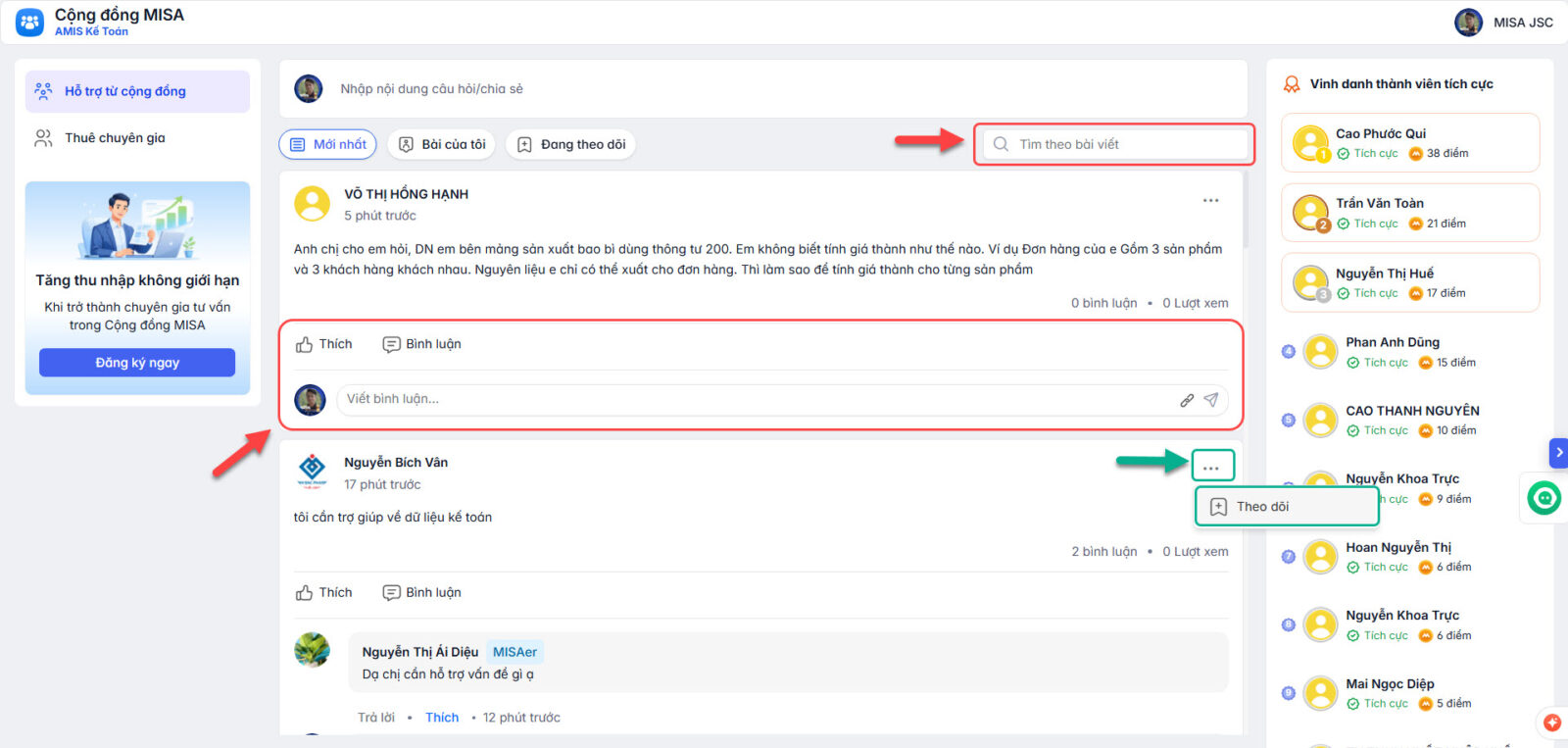Click Mai Ngọc Diệp's avatar
This screenshot has width=1568, height=748.
click(x=1321, y=693)
